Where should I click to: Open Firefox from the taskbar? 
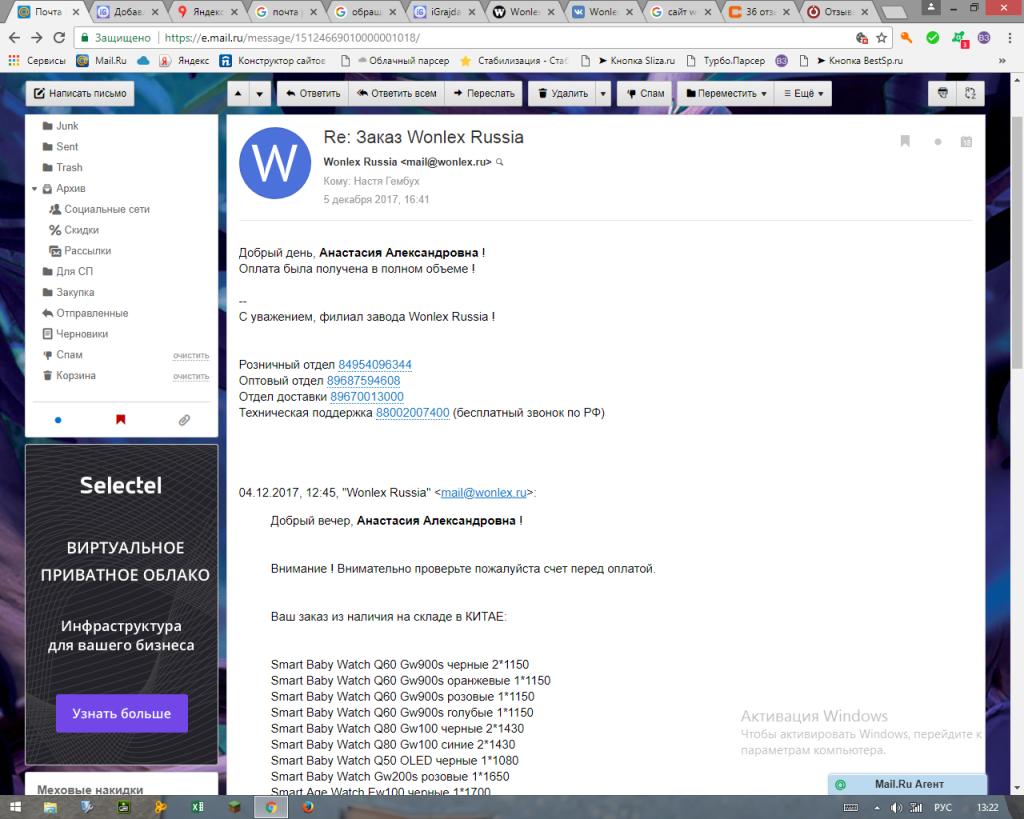(x=308, y=807)
